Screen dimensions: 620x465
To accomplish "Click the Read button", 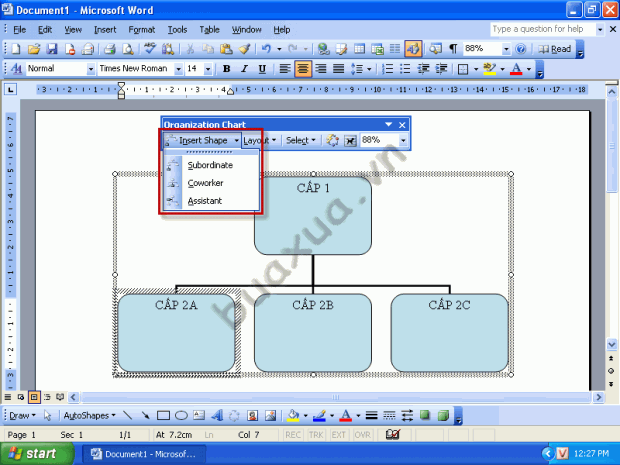I will point(555,49).
